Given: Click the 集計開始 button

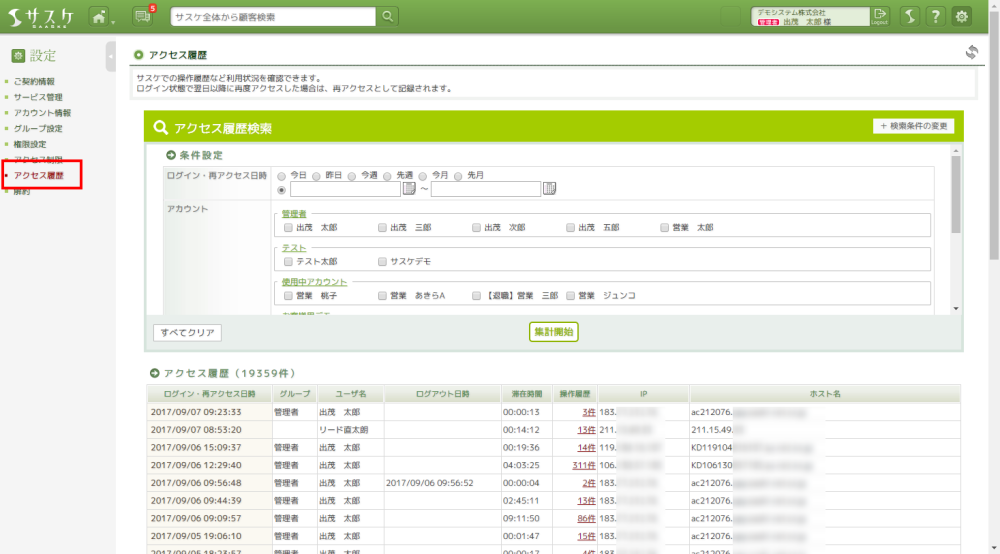Looking at the screenshot, I should tap(554, 332).
